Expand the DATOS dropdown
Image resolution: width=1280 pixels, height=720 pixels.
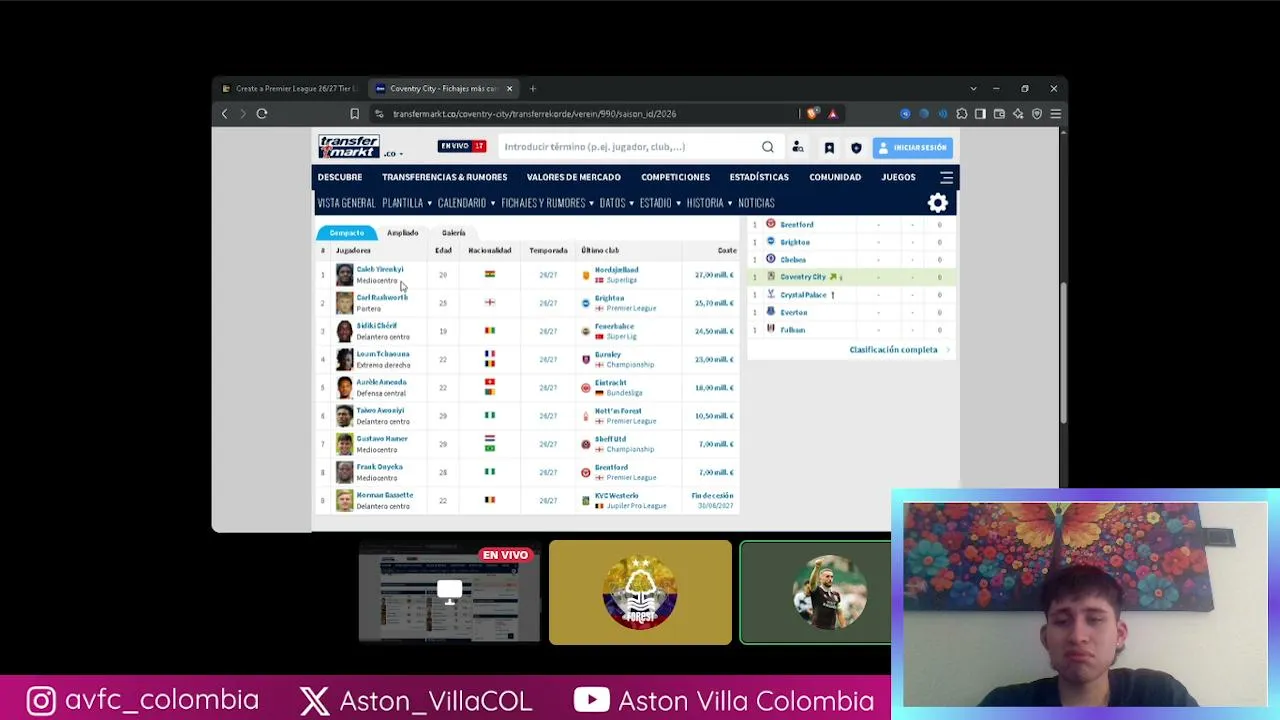(x=616, y=203)
